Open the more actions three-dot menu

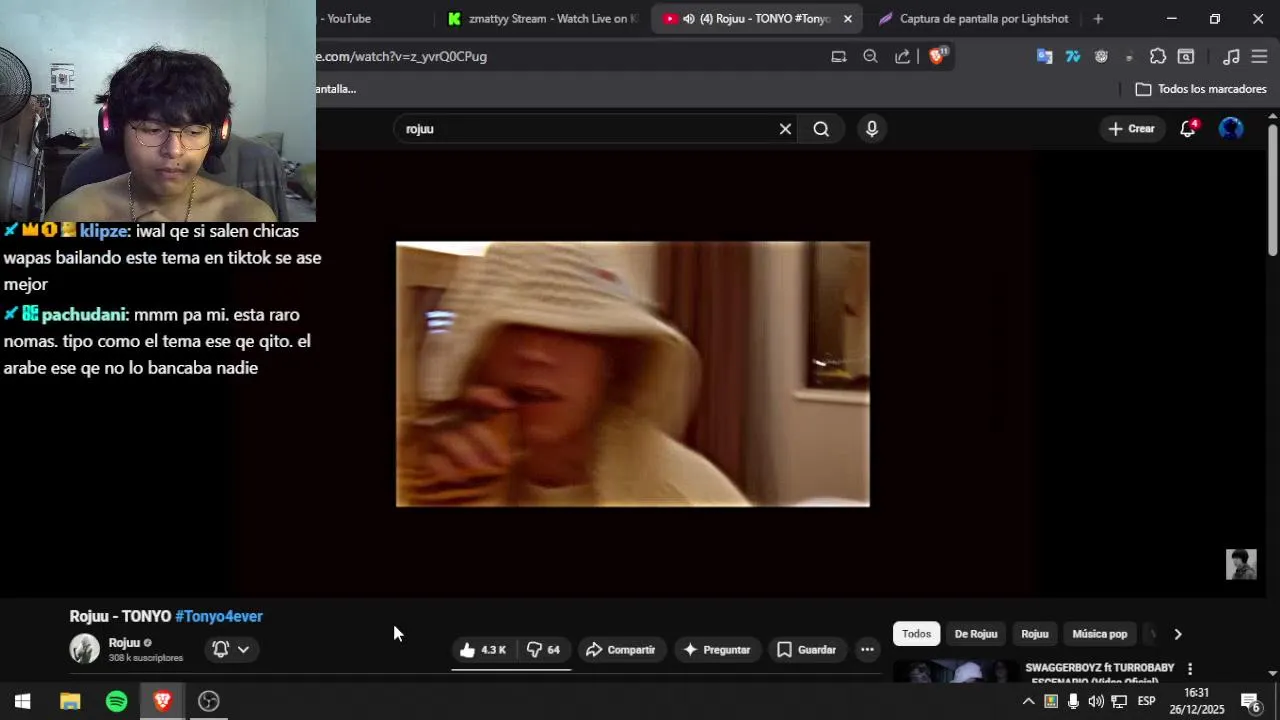coord(867,650)
